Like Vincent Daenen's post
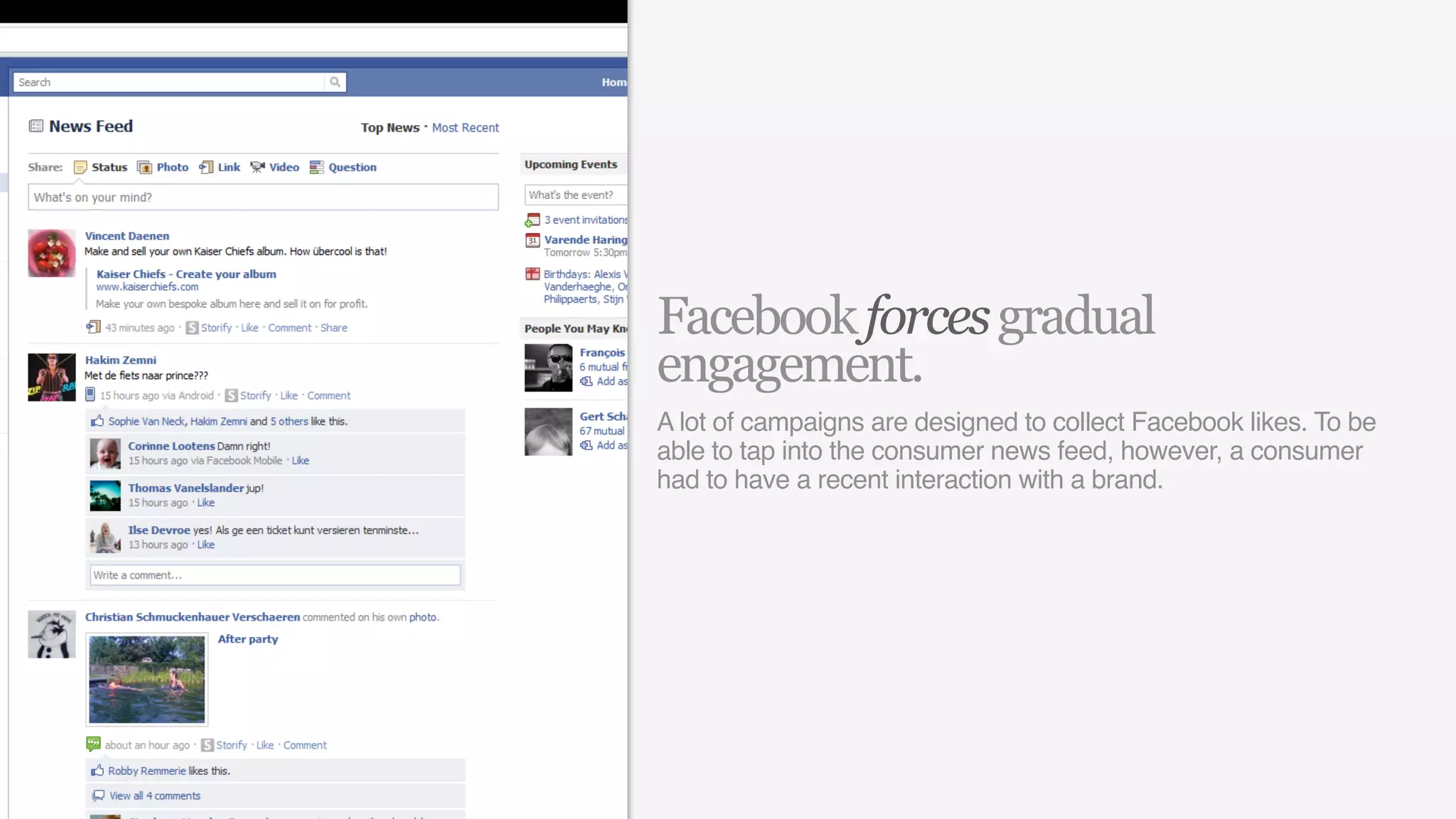1456x819 pixels. click(250, 328)
